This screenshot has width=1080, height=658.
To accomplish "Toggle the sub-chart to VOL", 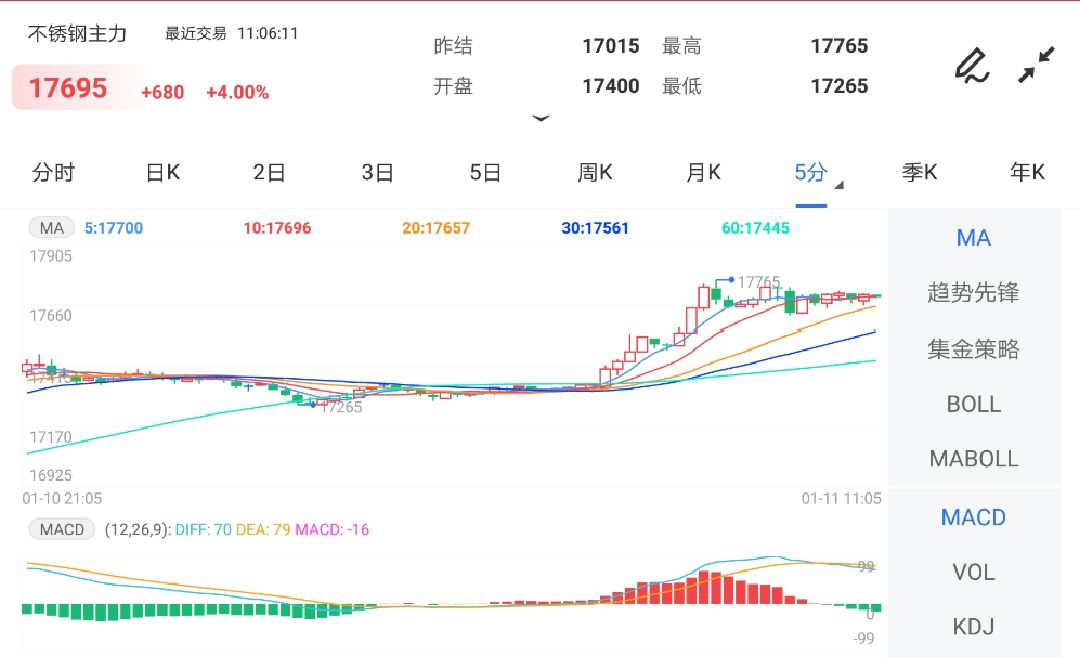I will pyautogui.click(x=972, y=572).
